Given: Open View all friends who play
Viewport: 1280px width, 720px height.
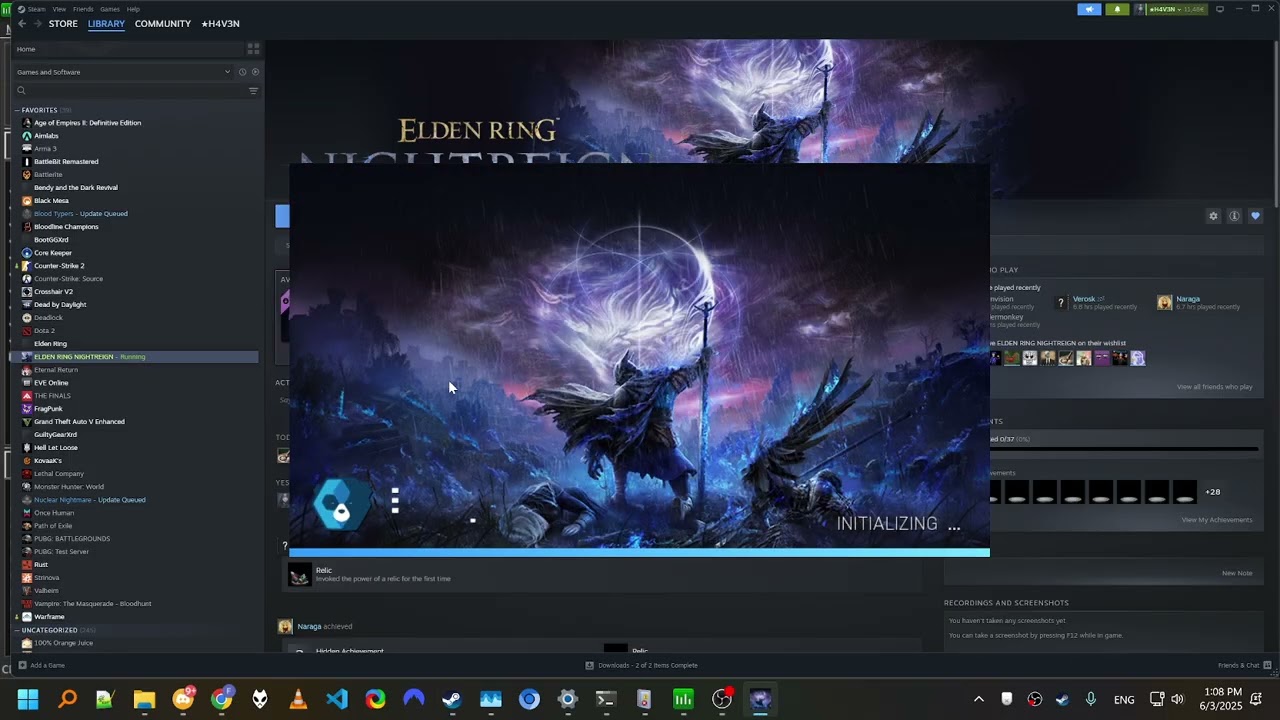Looking at the screenshot, I should click(x=1214, y=387).
